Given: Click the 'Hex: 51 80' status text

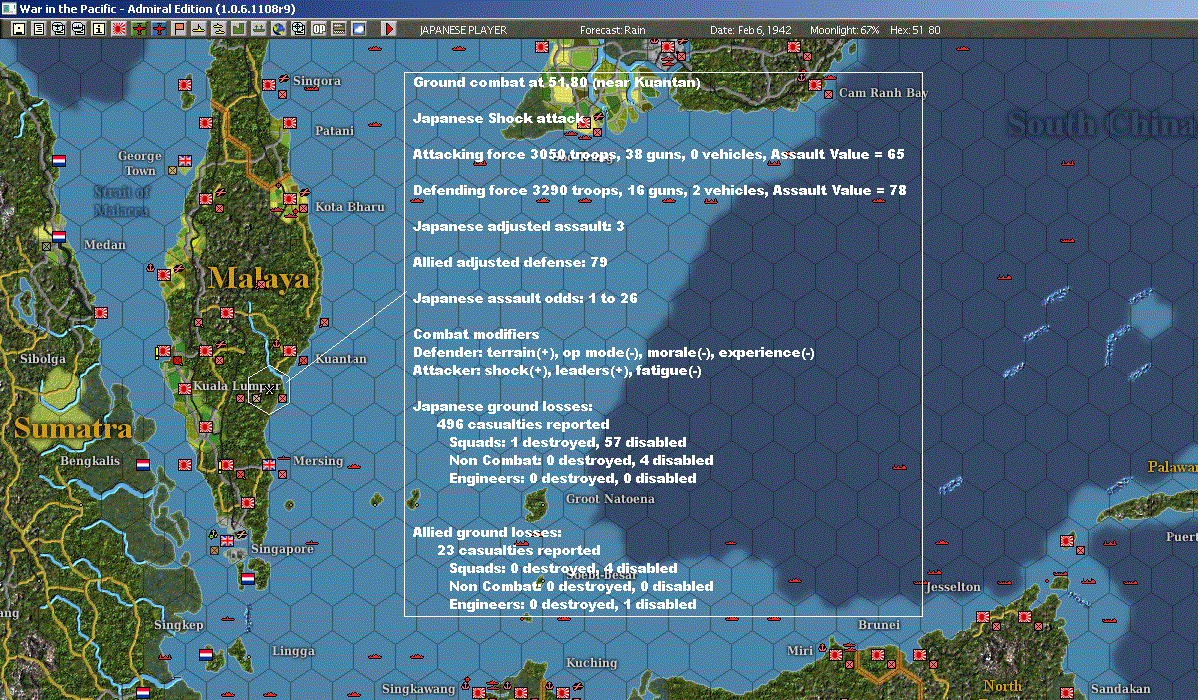Looking at the screenshot, I should point(915,30).
